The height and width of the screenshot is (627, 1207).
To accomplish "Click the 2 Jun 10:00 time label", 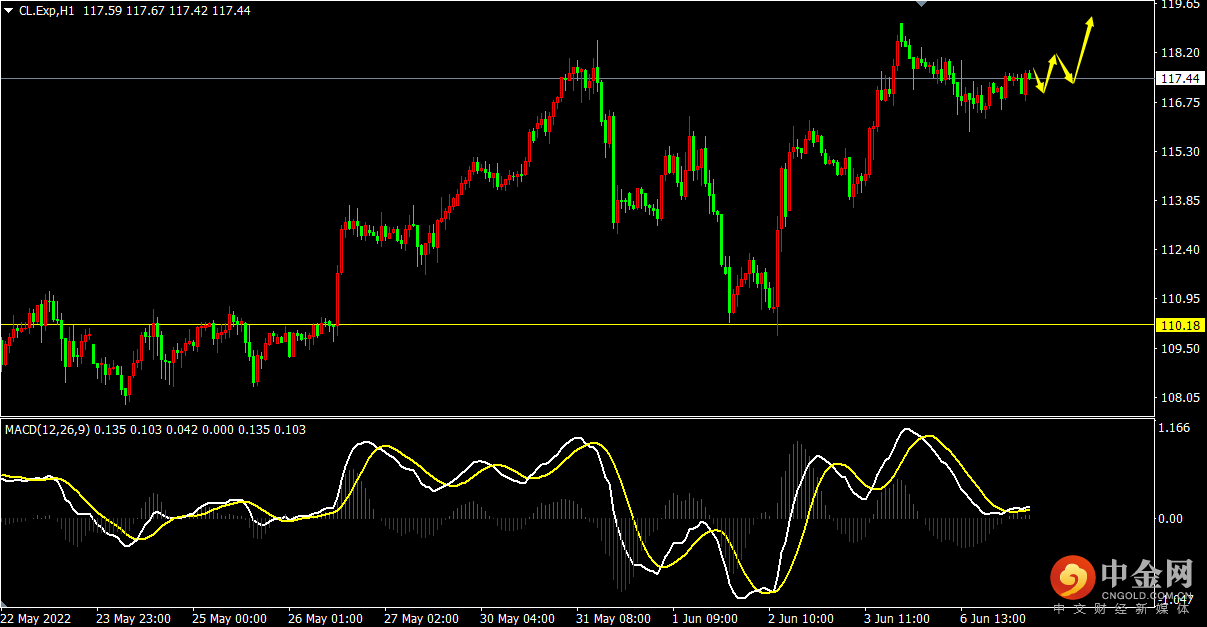I will pos(802,619).
